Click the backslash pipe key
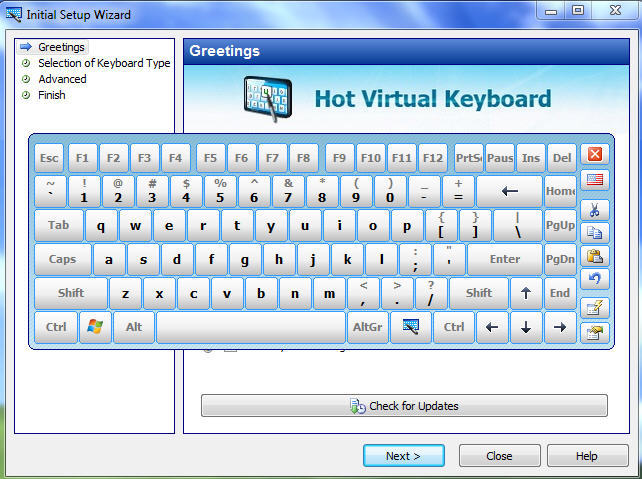 click(x=518, y=225)
